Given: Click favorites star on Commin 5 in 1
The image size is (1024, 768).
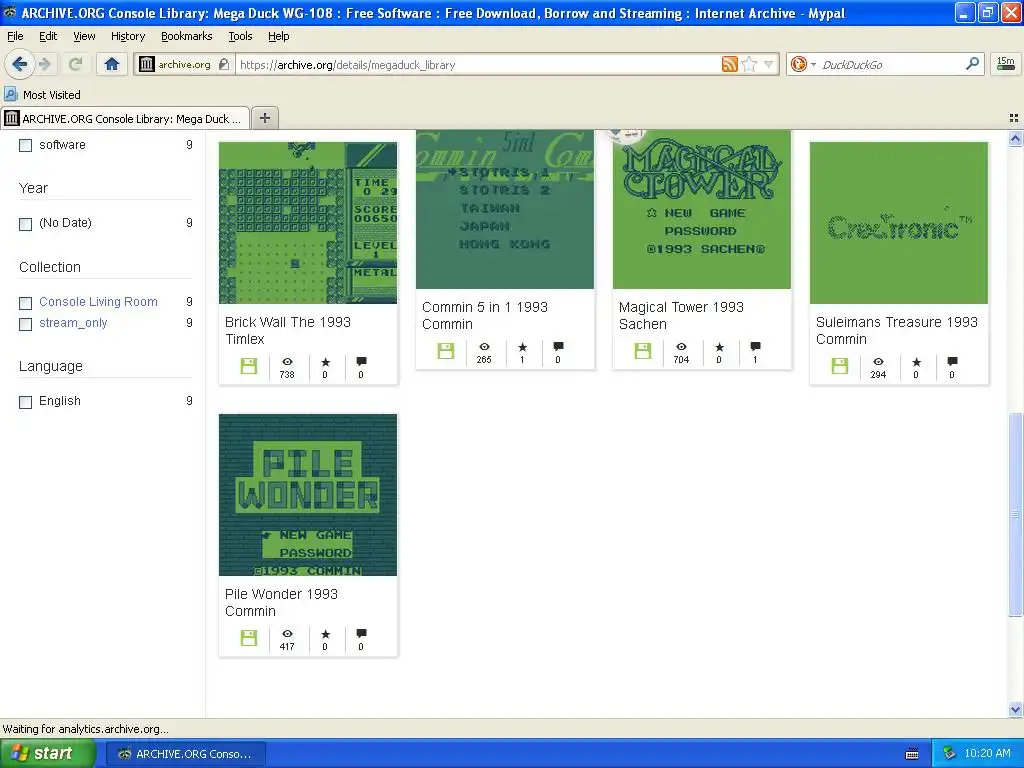Looking at the screenshot, I should pyautogui.click(x=522, y=347).
